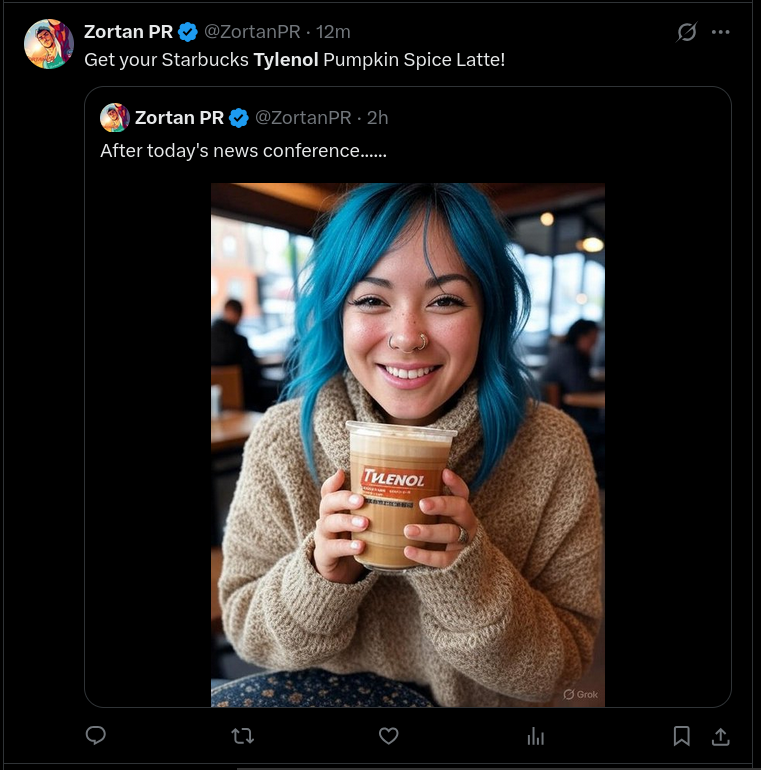Open view analytics bar chart icon
Image resolution: width=761 pixels, height=770 pixels.
click(535, 736)
